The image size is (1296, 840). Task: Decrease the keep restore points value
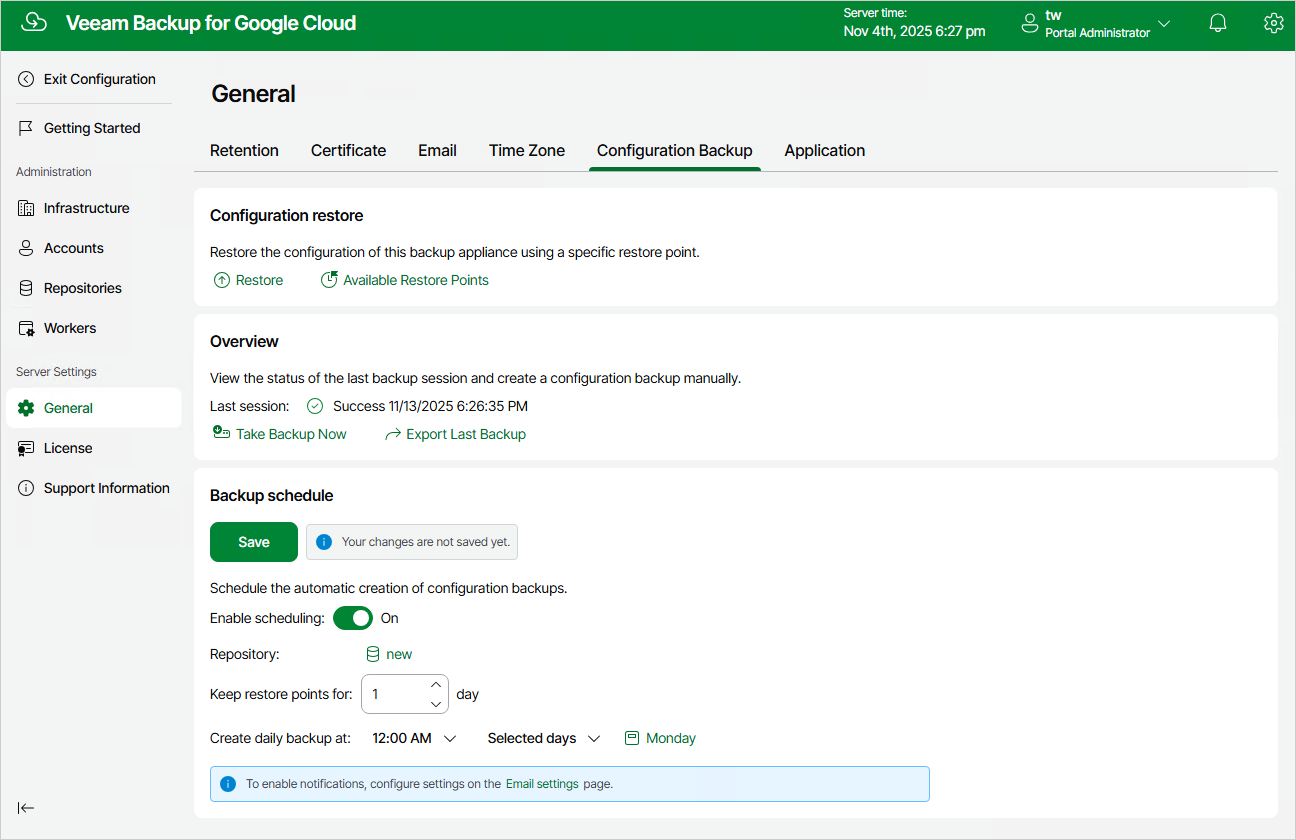(435, 704)
